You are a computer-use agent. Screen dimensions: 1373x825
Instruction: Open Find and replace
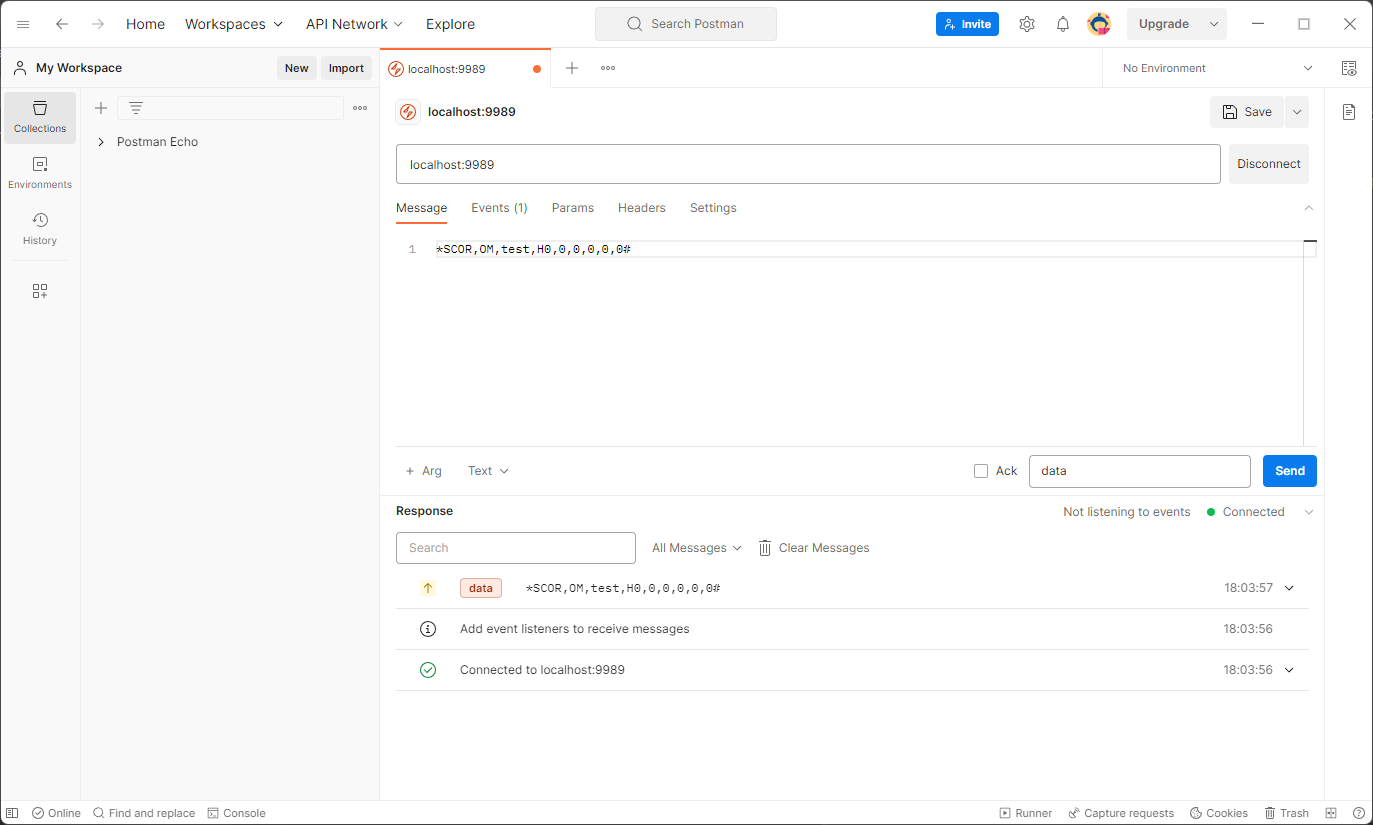click(x=144, y=813)
